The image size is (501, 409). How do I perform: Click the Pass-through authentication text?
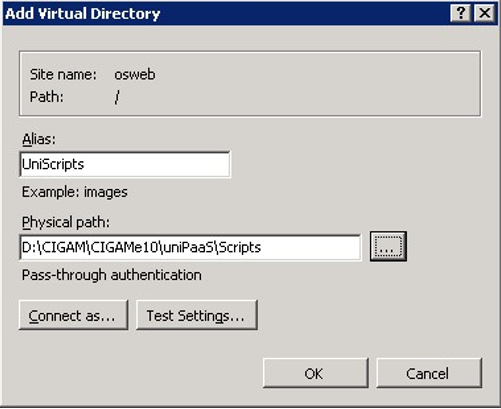tap(112, 275)
